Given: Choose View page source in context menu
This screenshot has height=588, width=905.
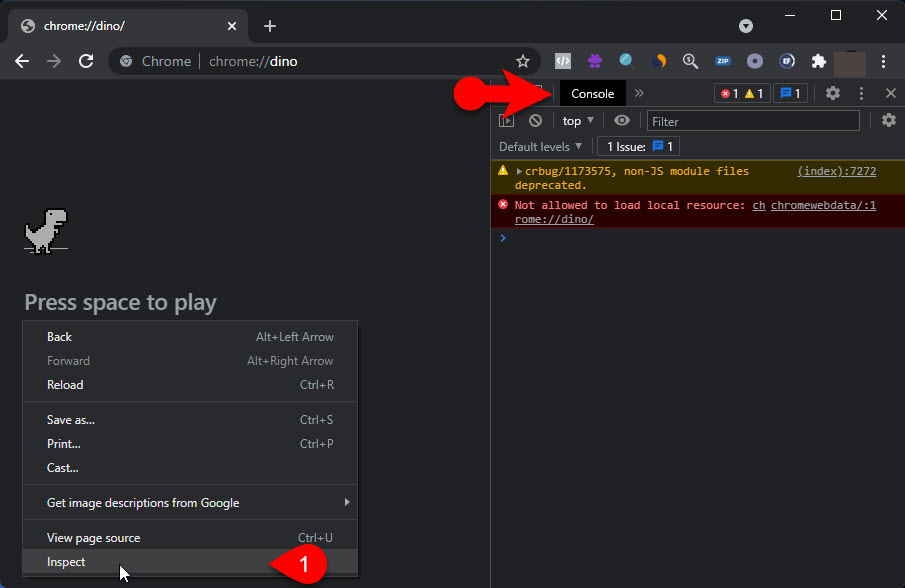Looking at the screenshot, I should point(190,538).
